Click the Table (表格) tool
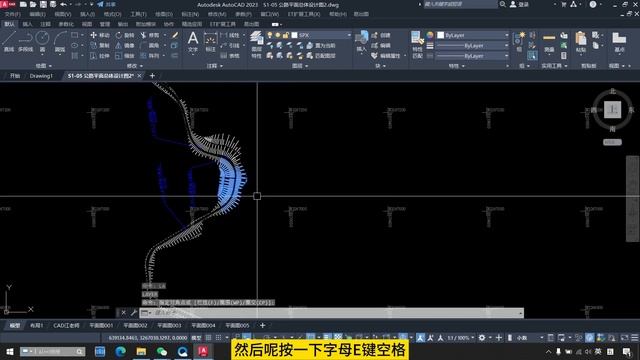 pos(230,56)
